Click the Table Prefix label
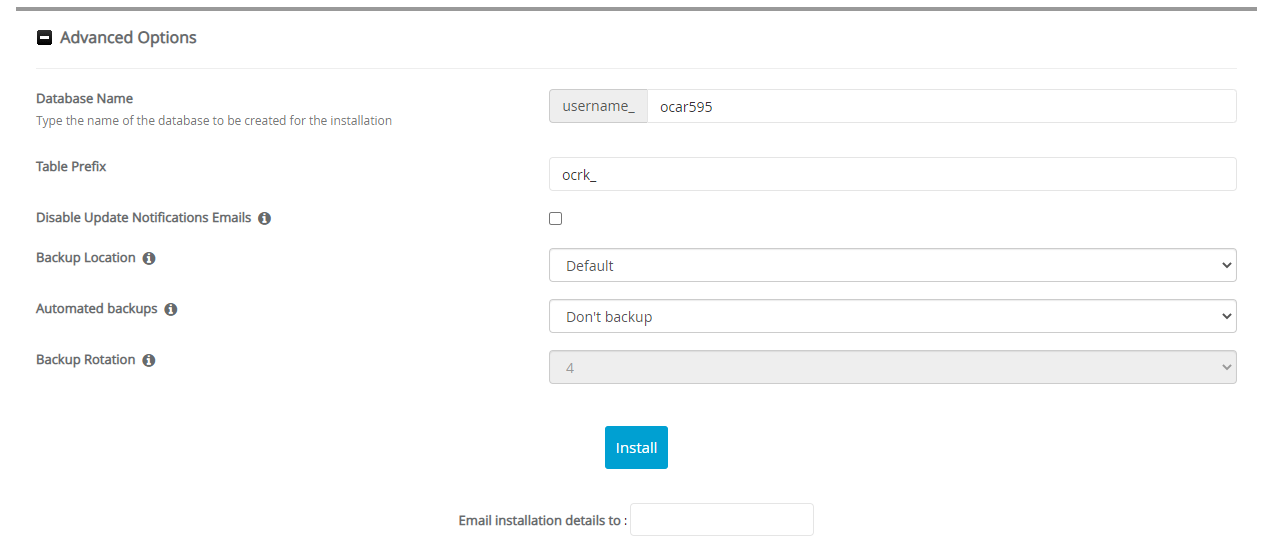Image resolution: width=1283 pixels, height=552 pixels. point(71,167)
